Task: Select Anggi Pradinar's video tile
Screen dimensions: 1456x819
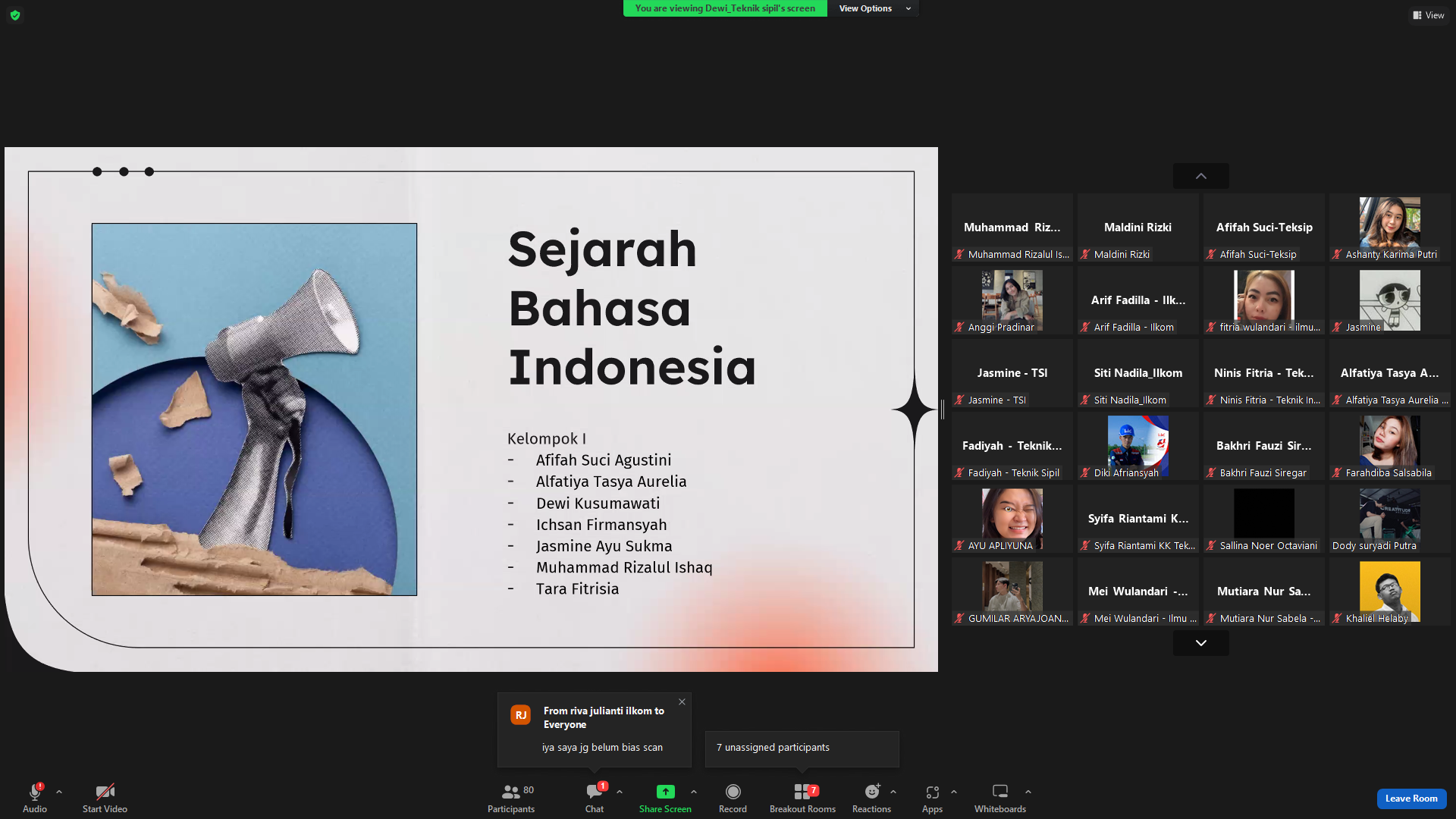Action: pyautogui.click(x=1012, y=300)
